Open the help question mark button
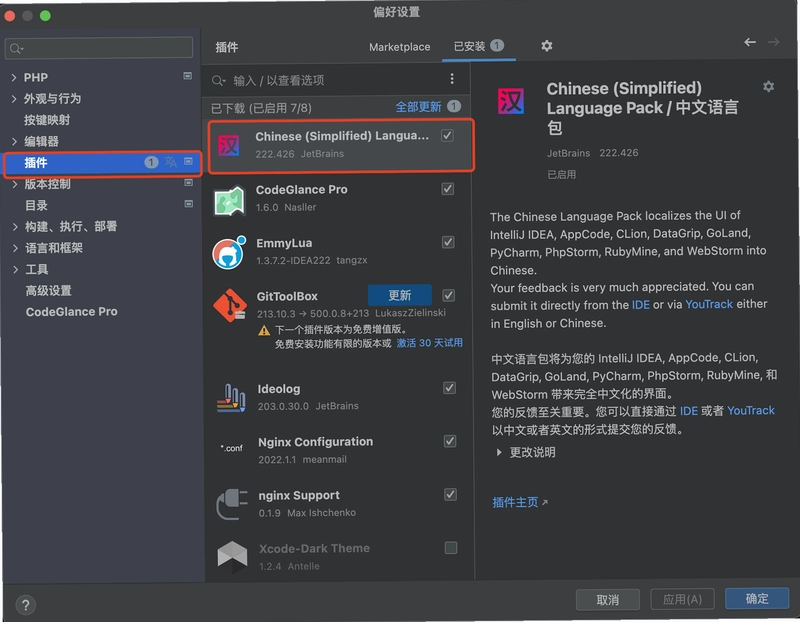Image resolution: width=800 pixels, height=622 pixels. [26, 605]
